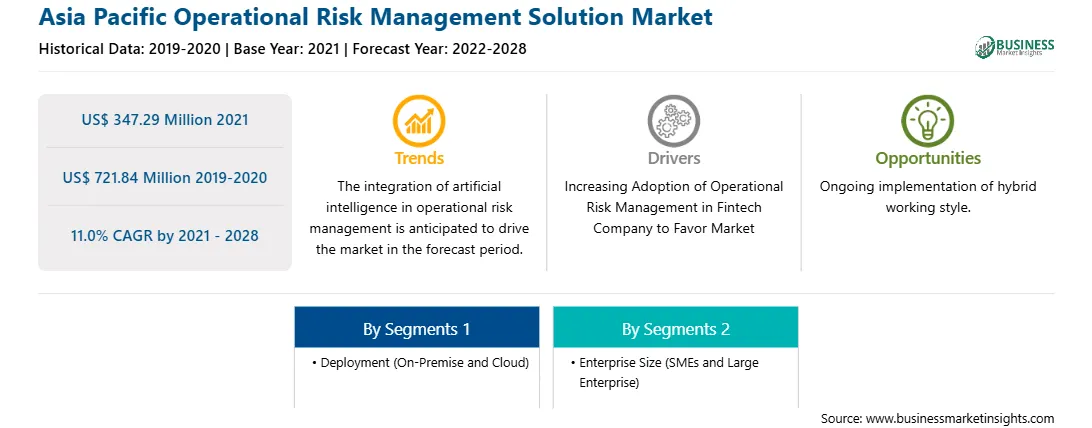Select the By Segments 1 header
Screen dimensions: 1092x428
tap(416, 328)
